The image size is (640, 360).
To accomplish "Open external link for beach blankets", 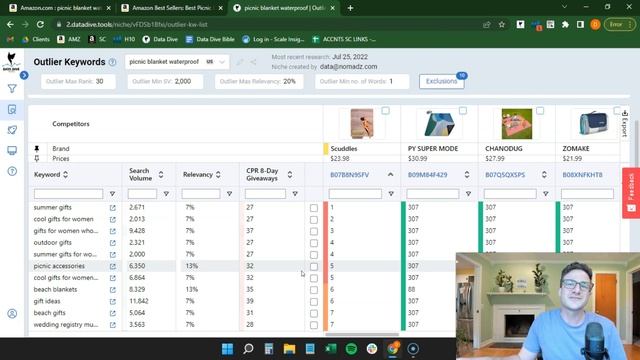I will 113,290.
